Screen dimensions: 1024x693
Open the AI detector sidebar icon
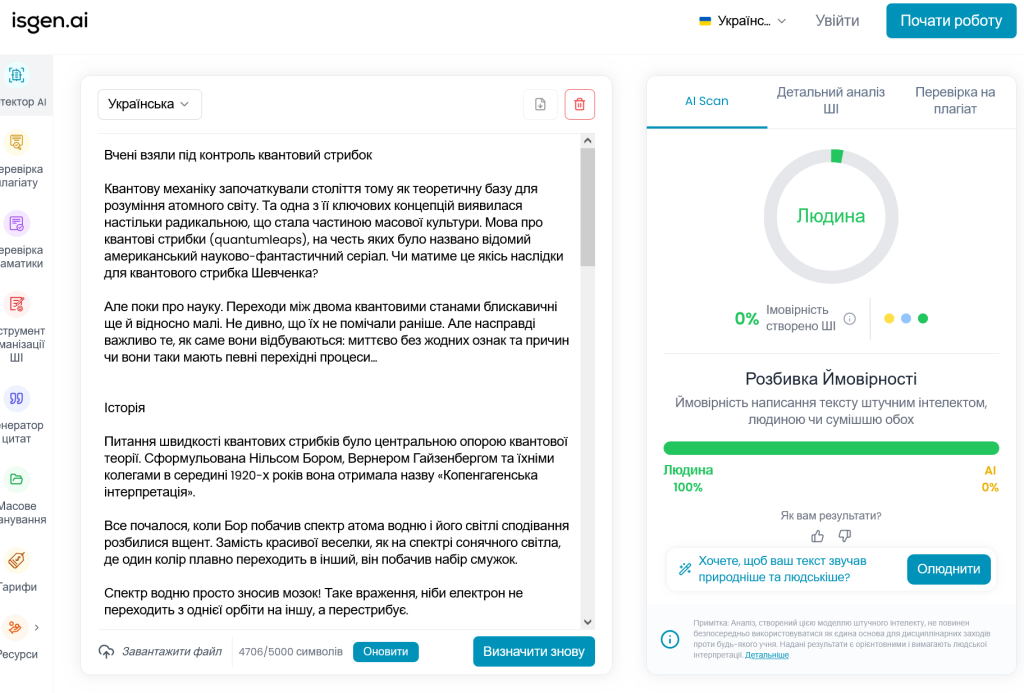16,75
